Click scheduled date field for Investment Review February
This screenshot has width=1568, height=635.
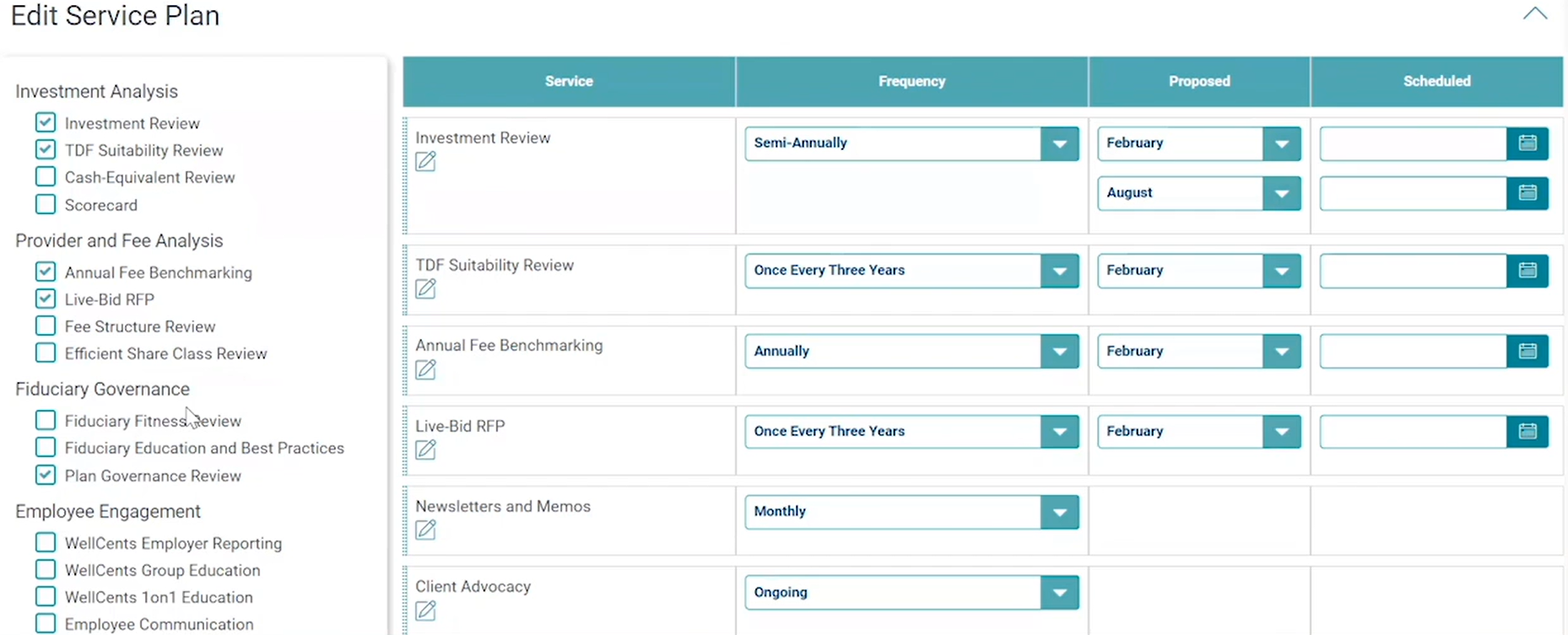(1414, 143)
